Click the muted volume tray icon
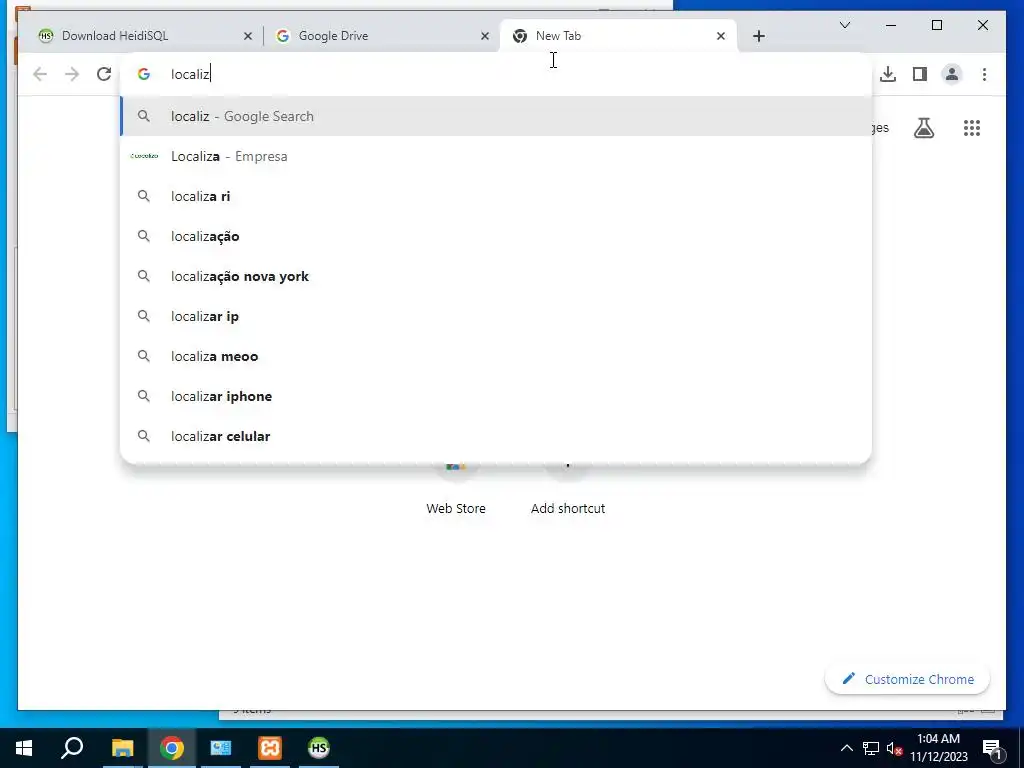Image resolution: width=1024 pixels, height=768 pixels. (894, 748)
